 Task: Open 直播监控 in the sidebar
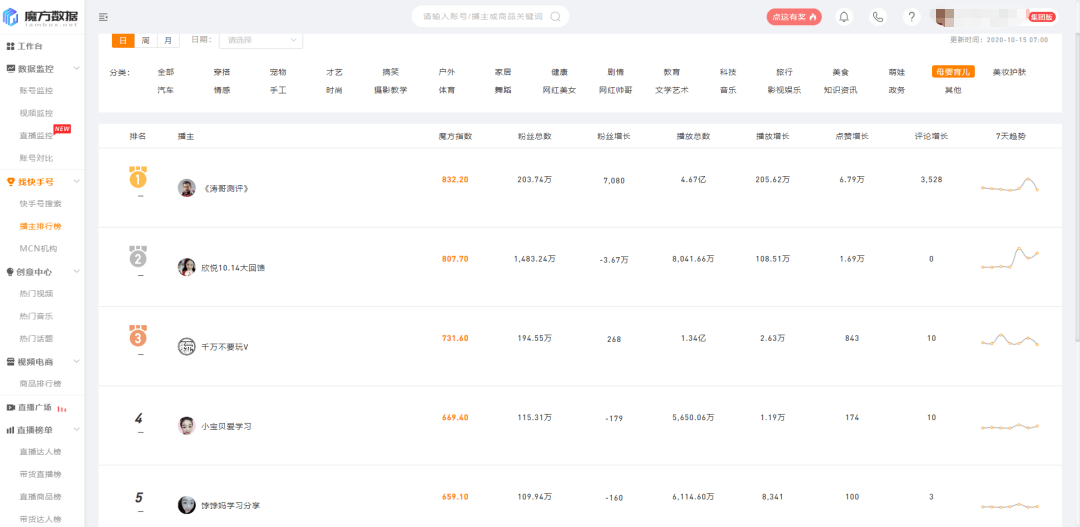[38, 136]
